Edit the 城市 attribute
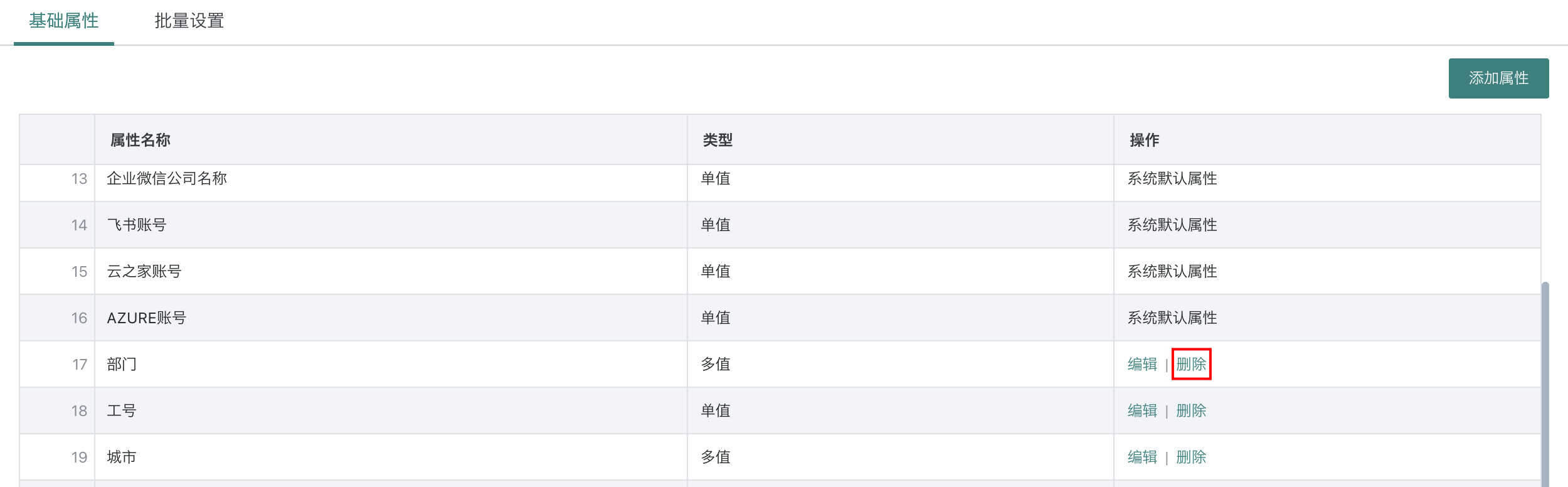1568x487 pixels. [x=1142, y=458]
